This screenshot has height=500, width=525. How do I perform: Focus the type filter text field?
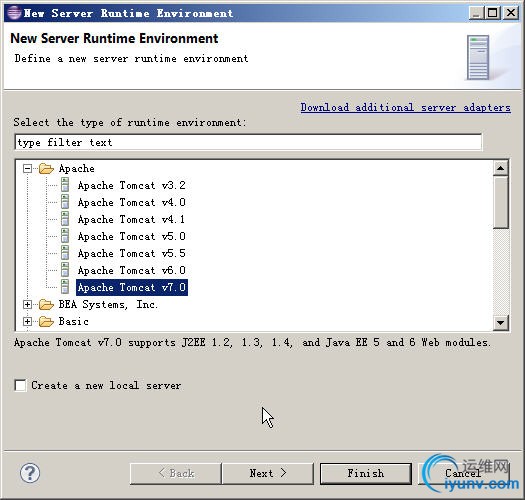pos(248,142)
